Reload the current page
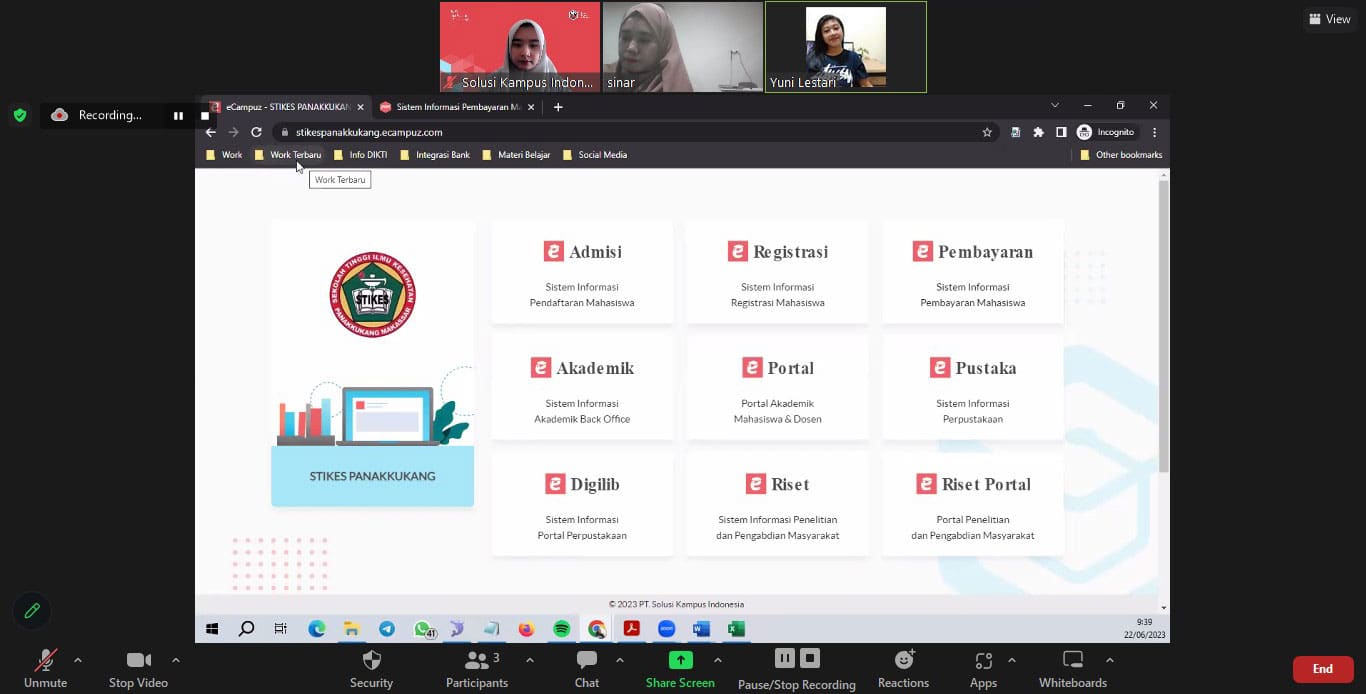The image size is (1366, 694). [256, 132]
